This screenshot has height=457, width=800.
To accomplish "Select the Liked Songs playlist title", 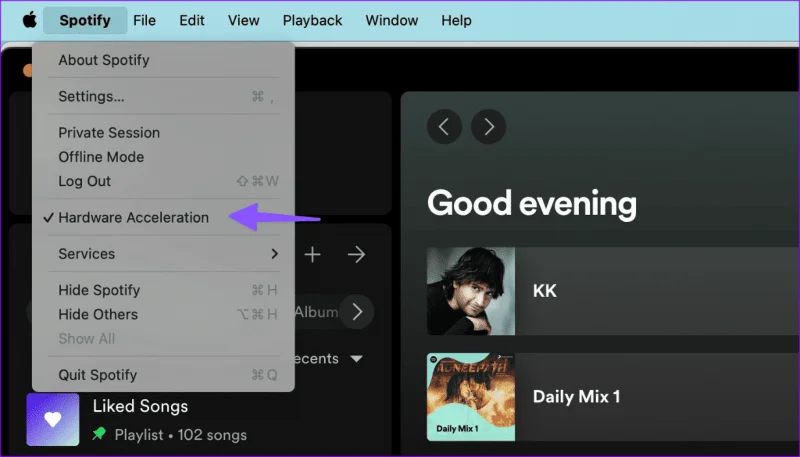I will pyautogui.click(x=140, y=407).
